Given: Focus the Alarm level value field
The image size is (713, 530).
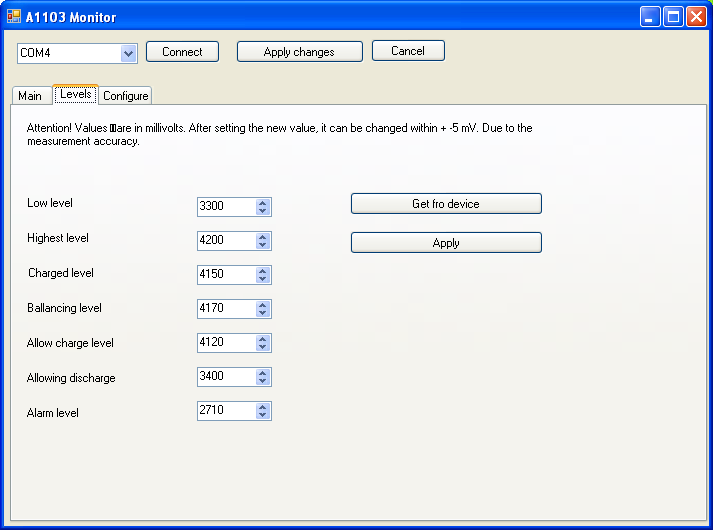Looking at the screenshot, I should point(225,411).
